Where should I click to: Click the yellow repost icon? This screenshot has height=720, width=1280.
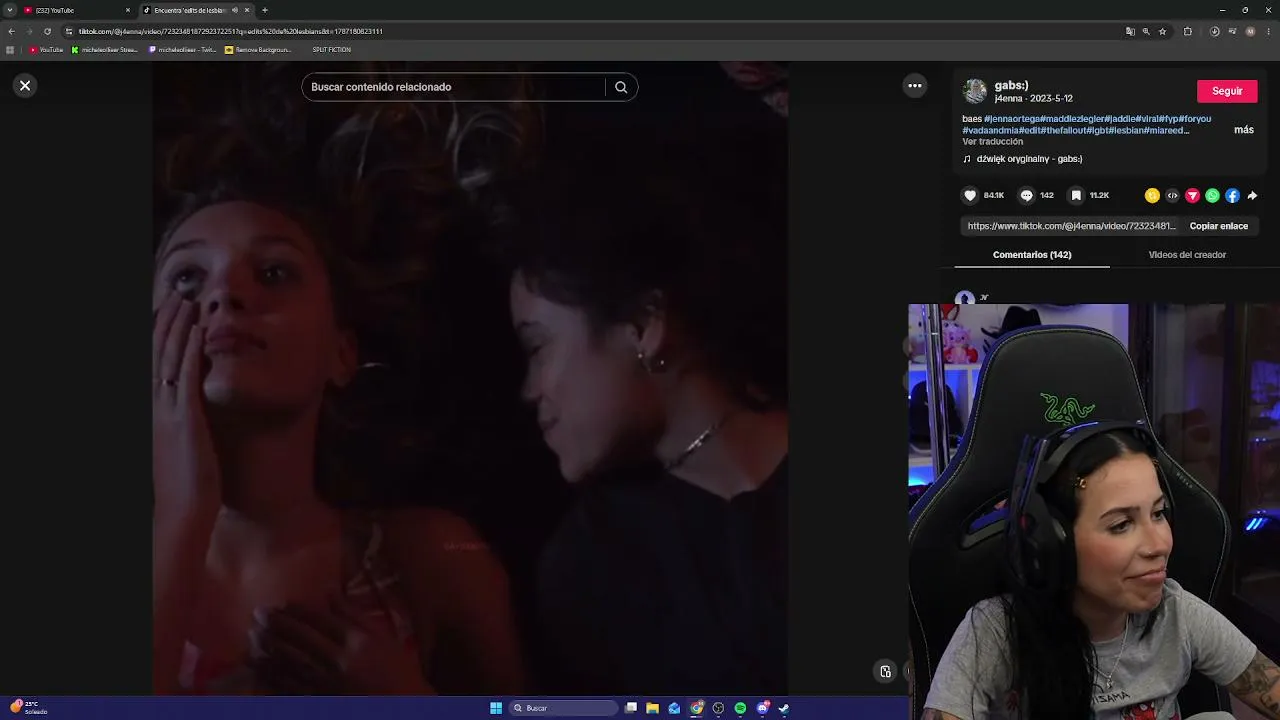click(1152, 196)
